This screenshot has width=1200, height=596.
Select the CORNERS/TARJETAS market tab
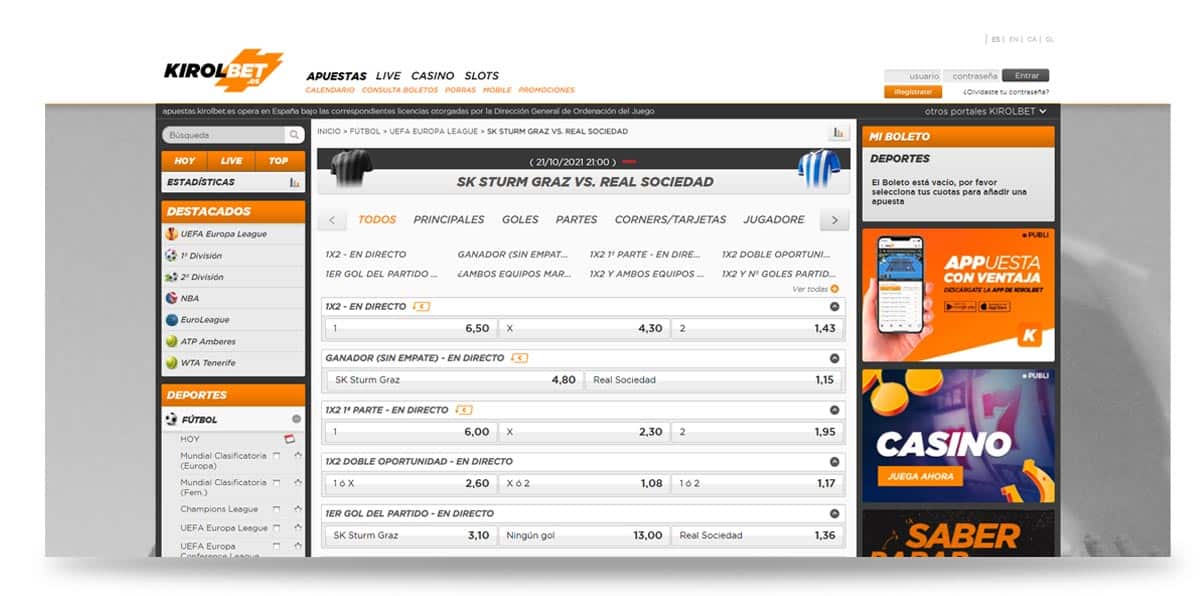tap(670, 220)
